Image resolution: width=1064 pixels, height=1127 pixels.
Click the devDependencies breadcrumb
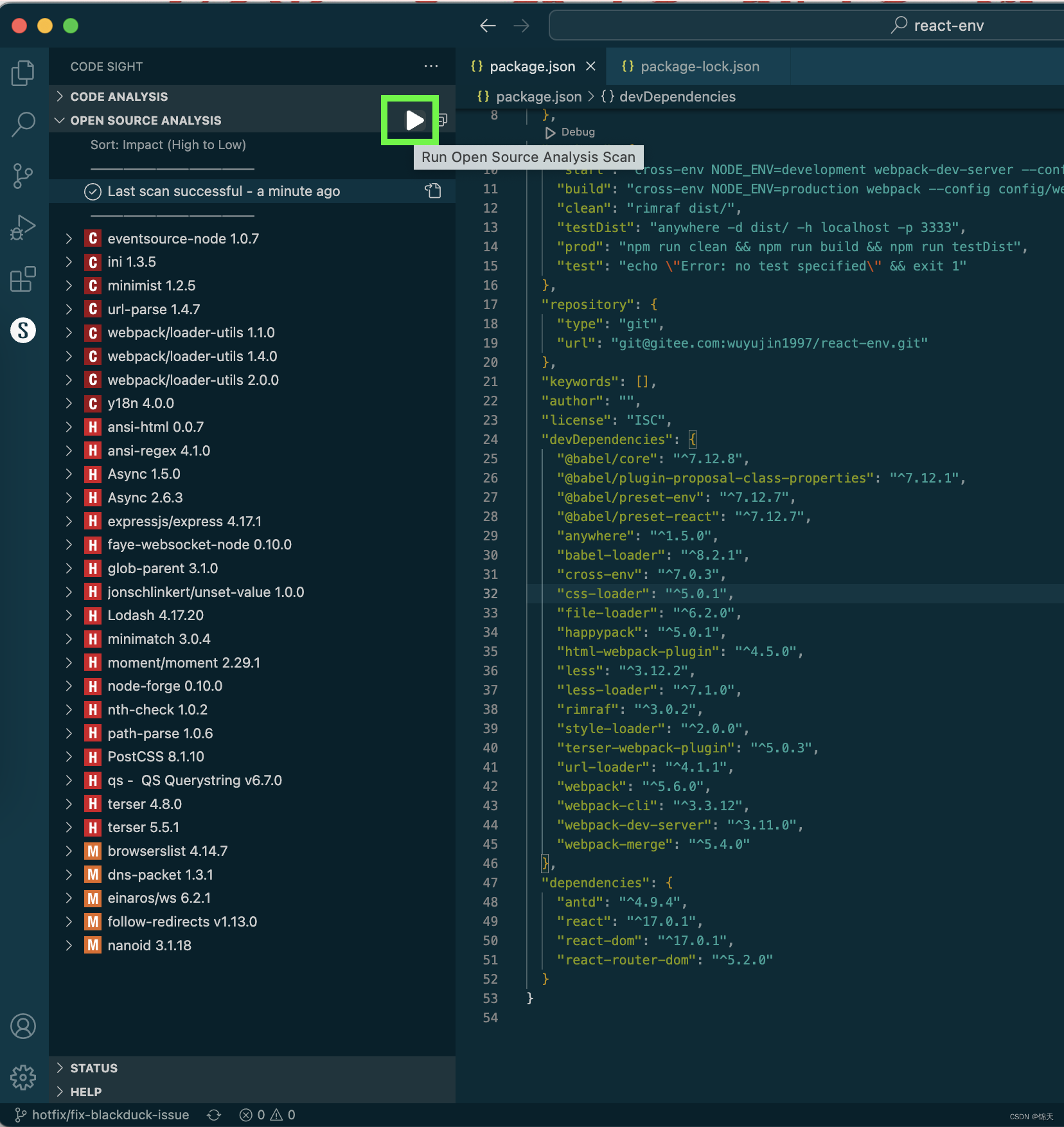click(x=668, y=96)
